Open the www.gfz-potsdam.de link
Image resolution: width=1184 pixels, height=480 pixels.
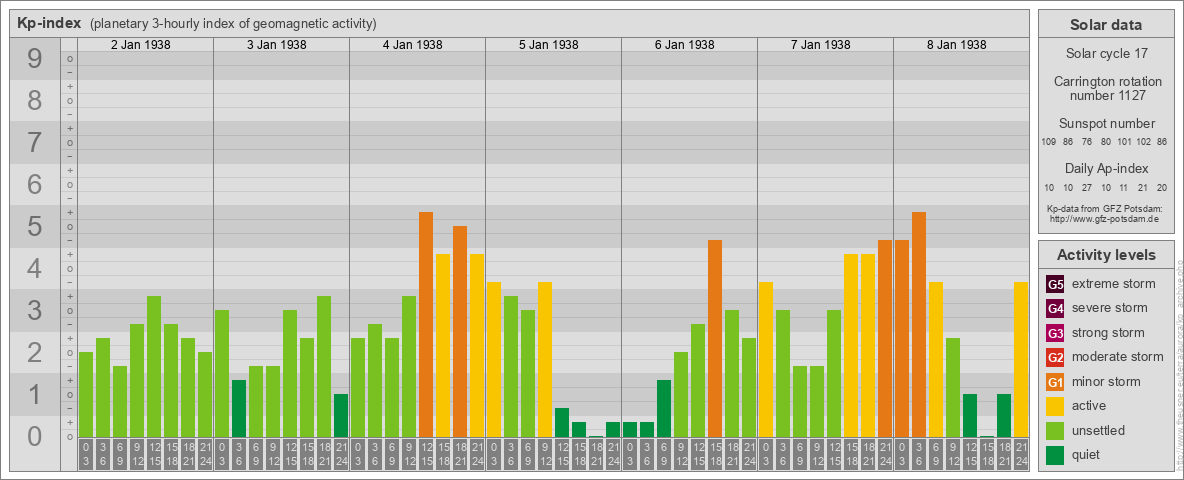point(1106,218)
